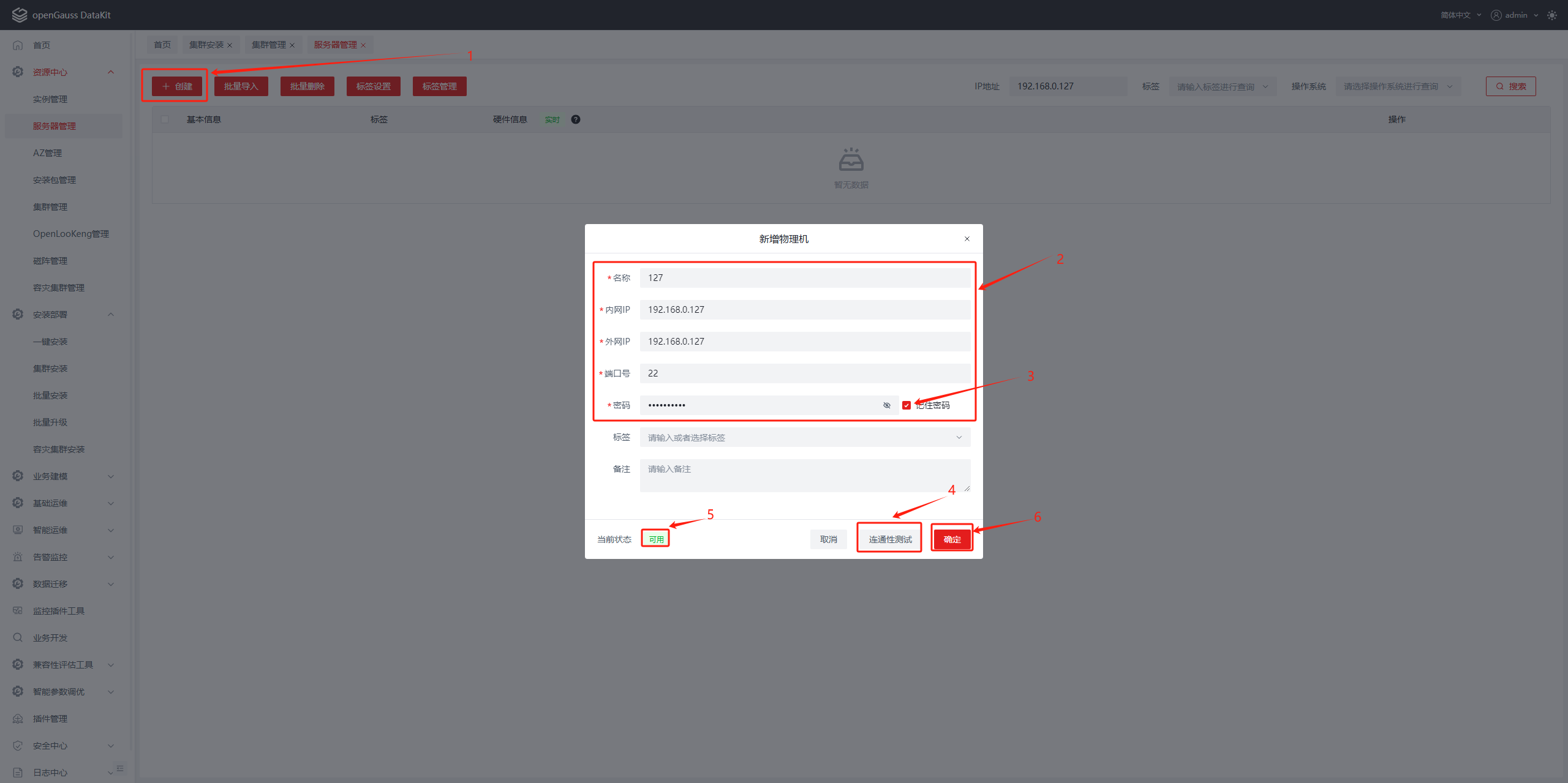Click the 连通性测试 button
1568x783 pixels.
point(889,539)
